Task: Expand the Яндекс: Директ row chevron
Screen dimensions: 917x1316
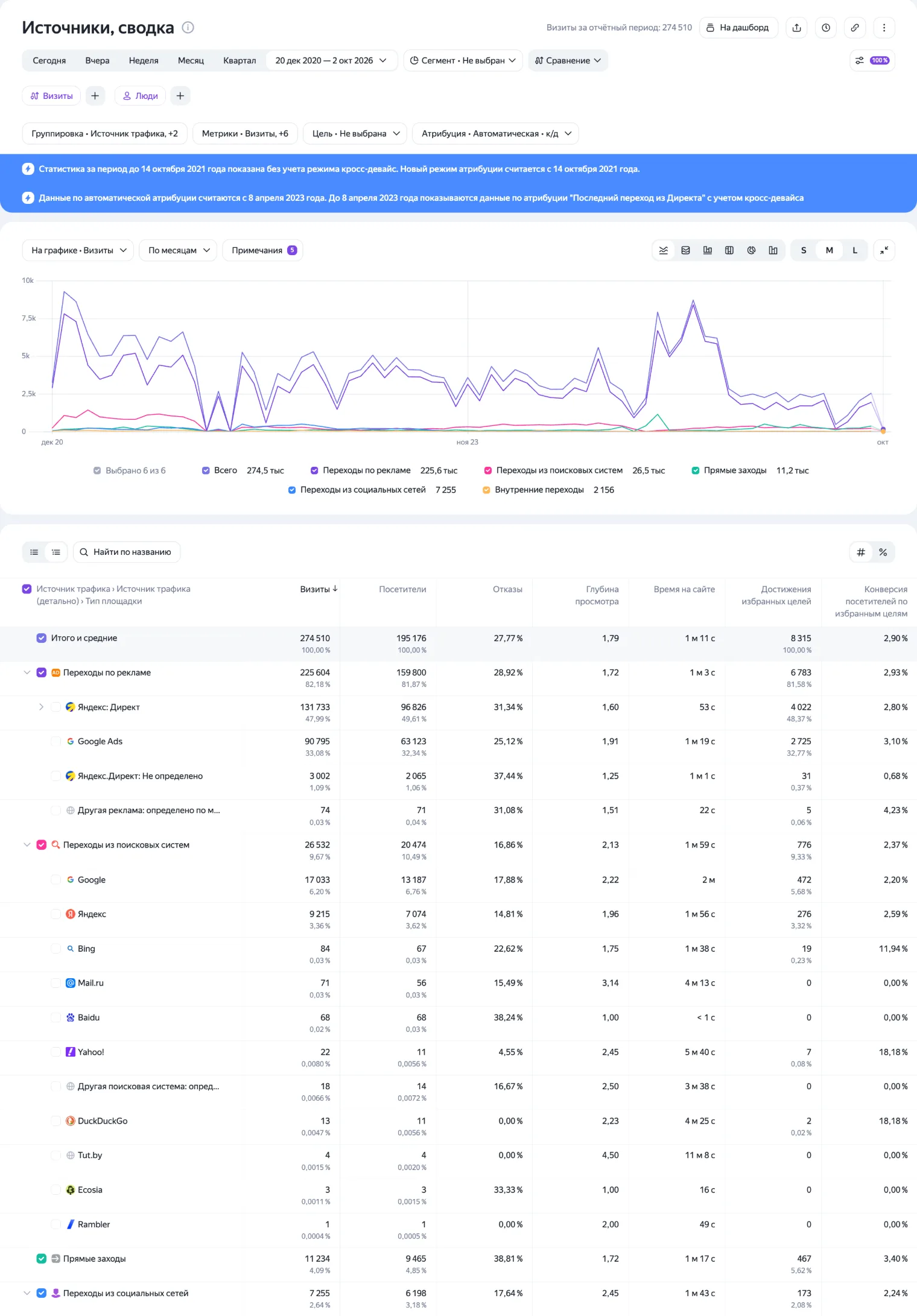Action: point(41,707)
